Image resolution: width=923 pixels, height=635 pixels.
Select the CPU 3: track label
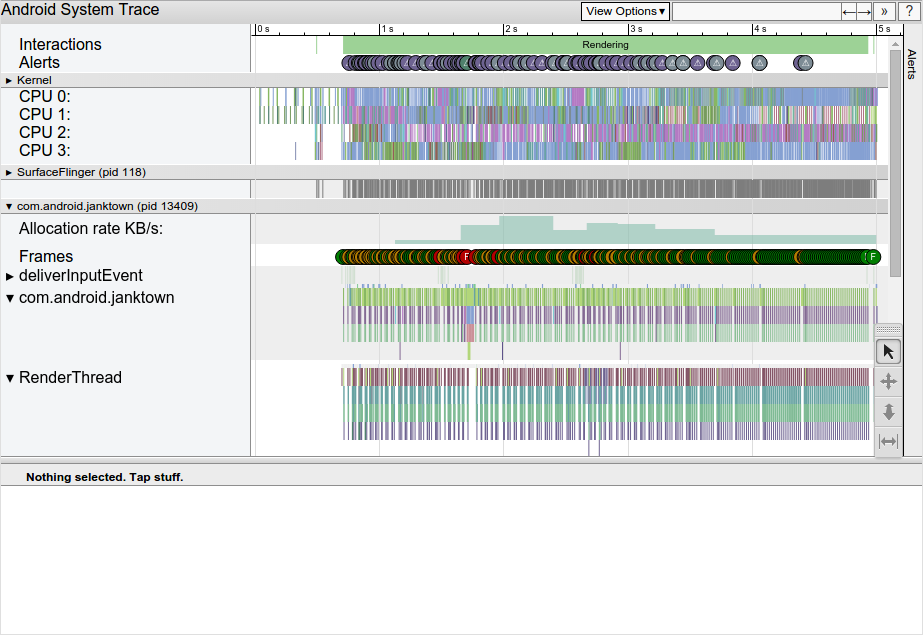coord(45,151)
